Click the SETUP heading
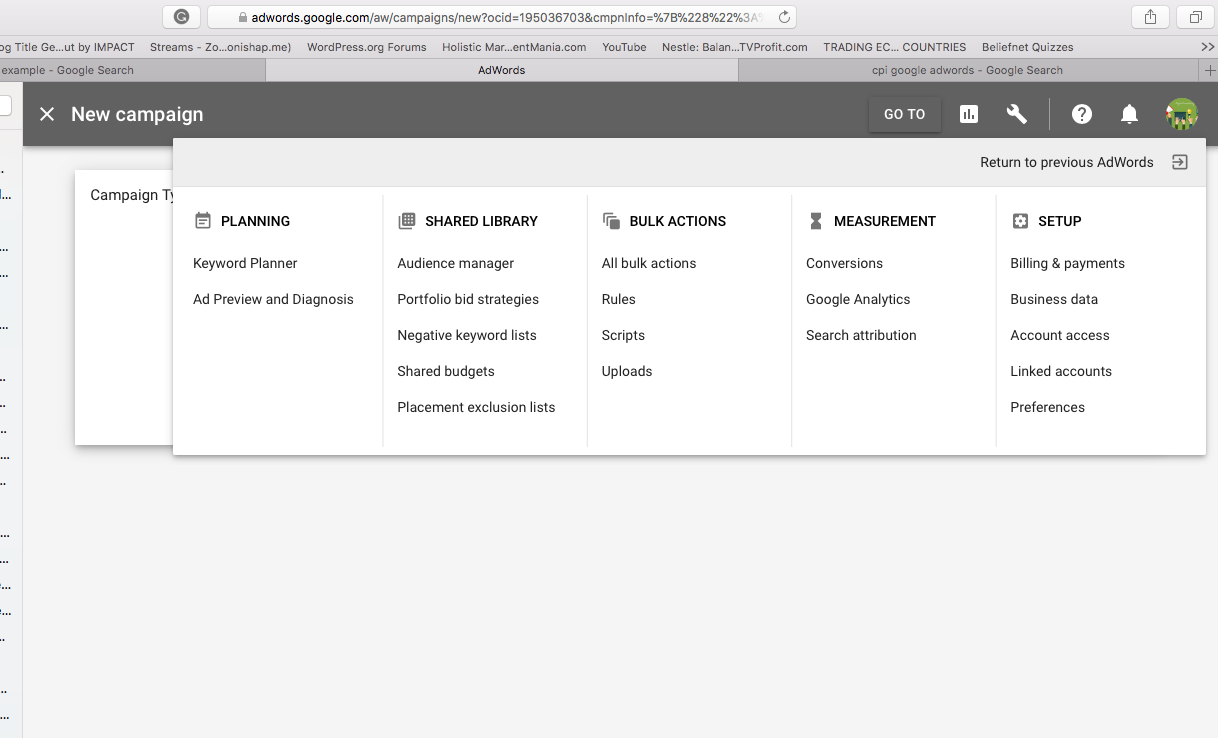 [x=1060, y=221]
